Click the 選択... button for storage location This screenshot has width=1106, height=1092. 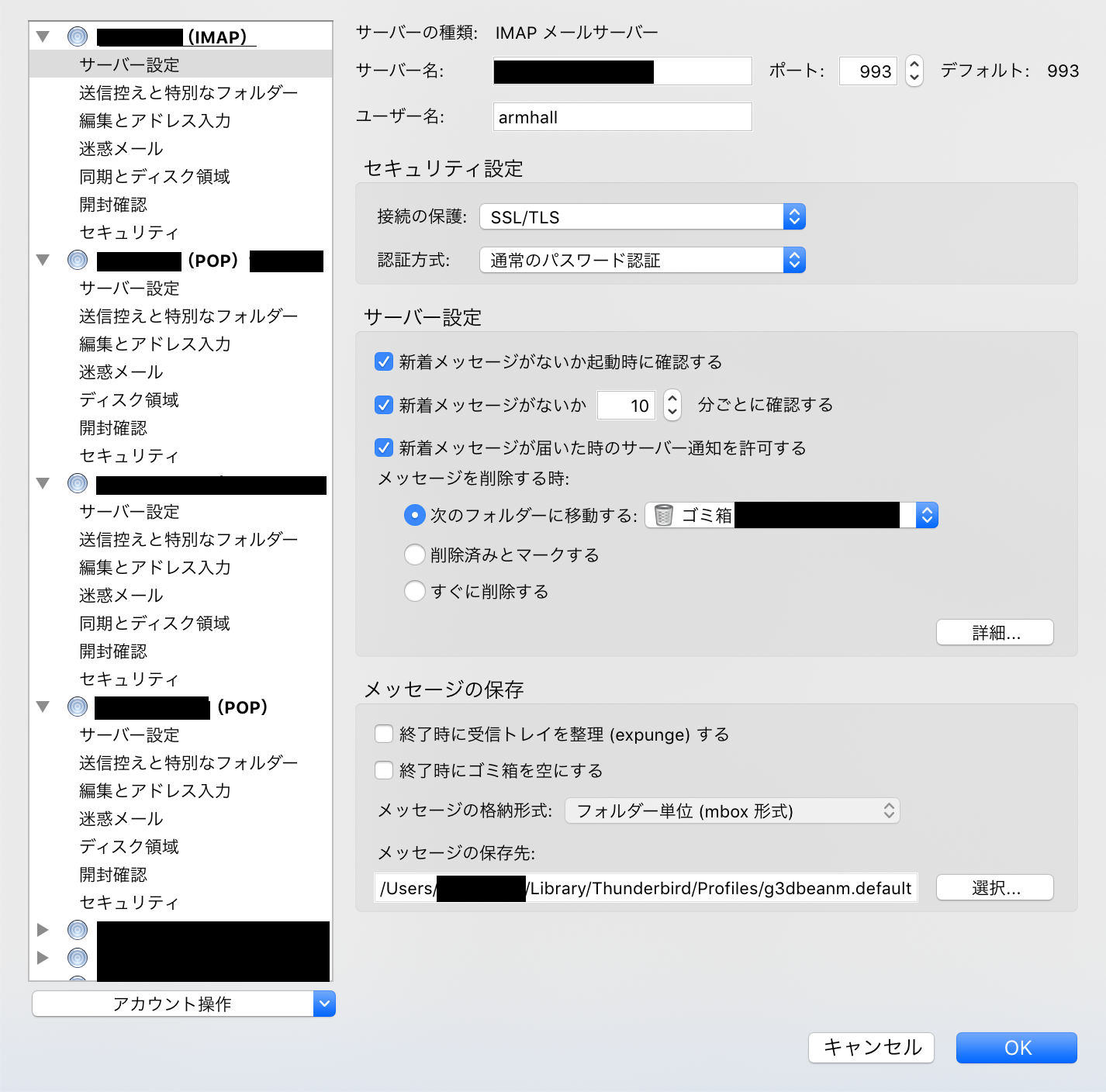[x=994, y=888]
